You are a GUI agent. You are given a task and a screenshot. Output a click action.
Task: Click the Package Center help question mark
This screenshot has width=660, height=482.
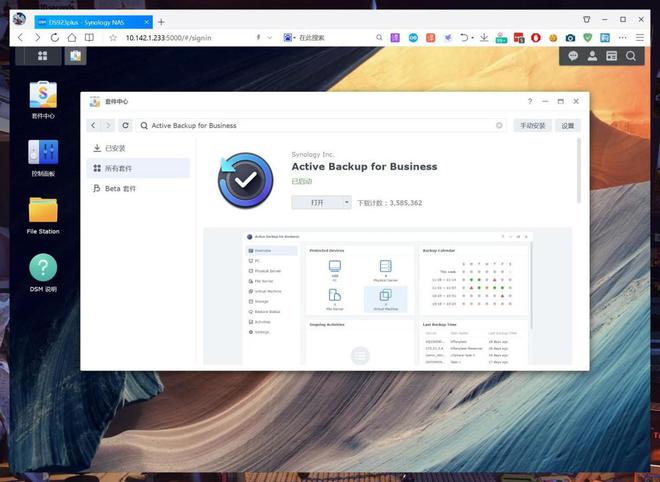(530, 102)
